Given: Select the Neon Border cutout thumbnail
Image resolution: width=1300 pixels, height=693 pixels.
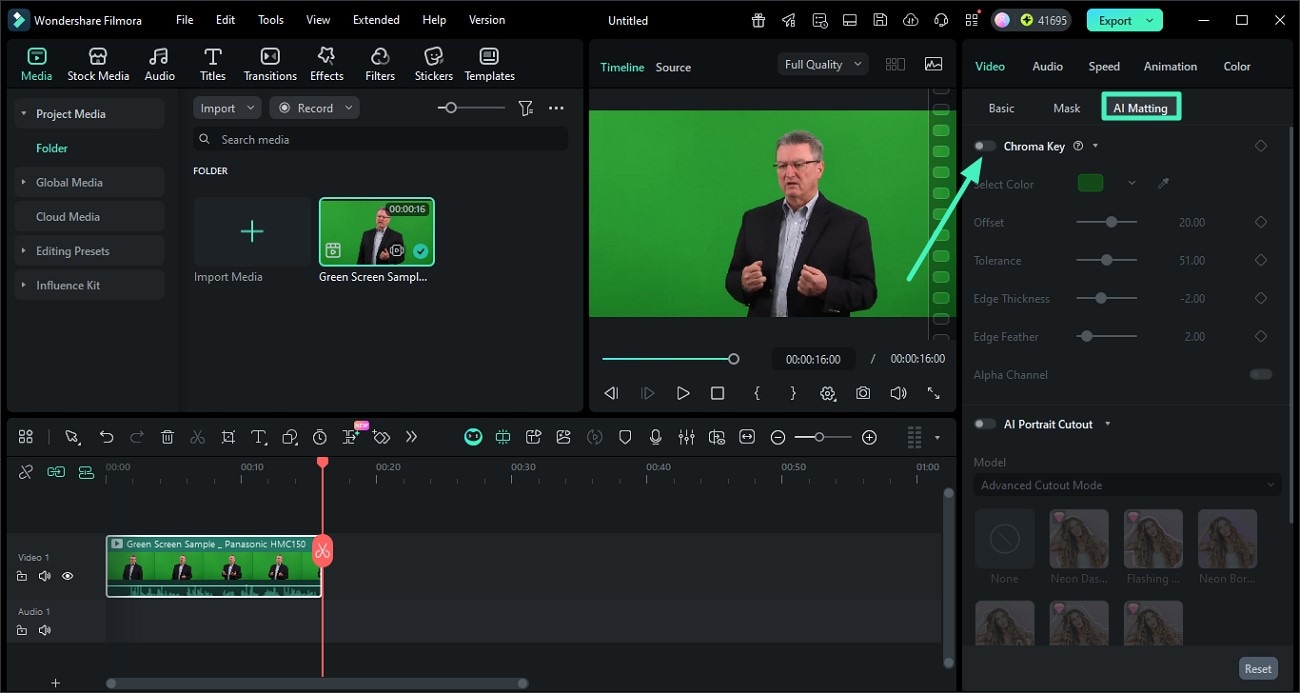Looking at the screenshot, I should (x=1227, y=538).
